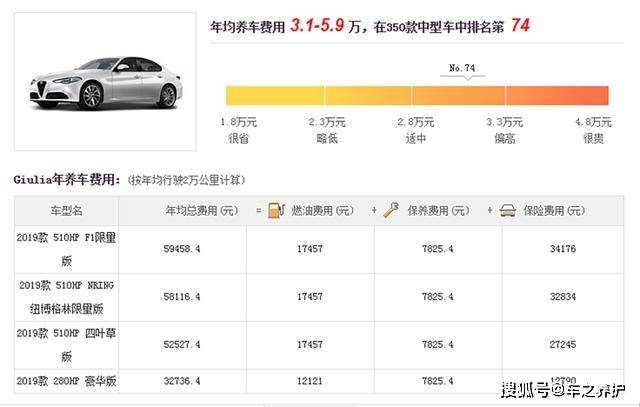
Task: Click total cost value 59458.4
Action: point(182,249)
